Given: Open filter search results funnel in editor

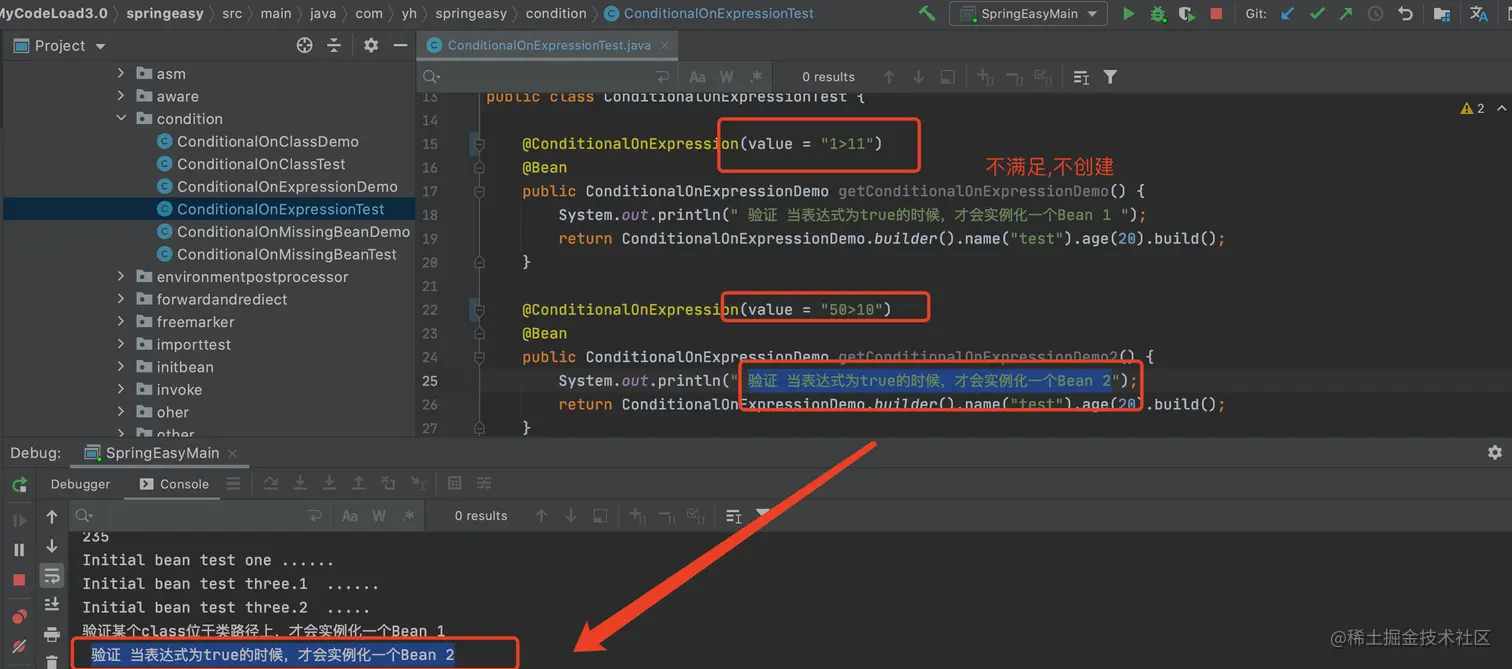Looking at the screenshot, I should coord(1110,77).
